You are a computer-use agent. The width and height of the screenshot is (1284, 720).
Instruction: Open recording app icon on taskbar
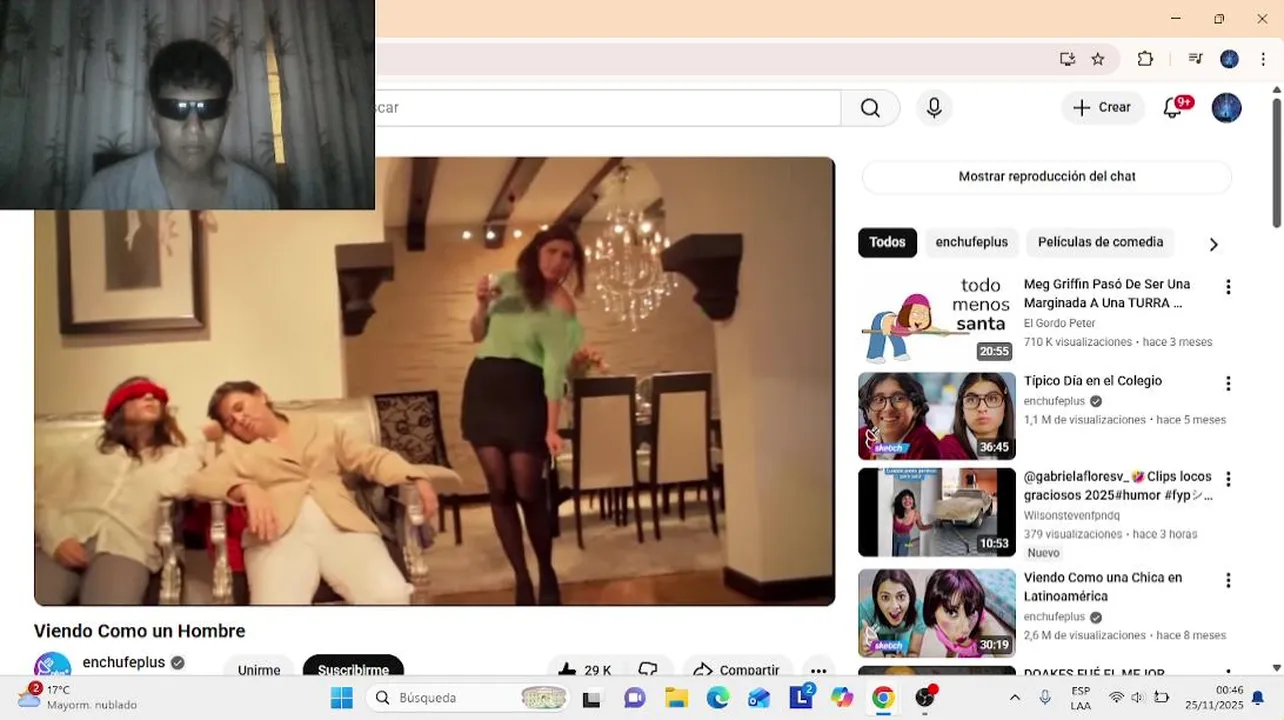pos(926,697)
